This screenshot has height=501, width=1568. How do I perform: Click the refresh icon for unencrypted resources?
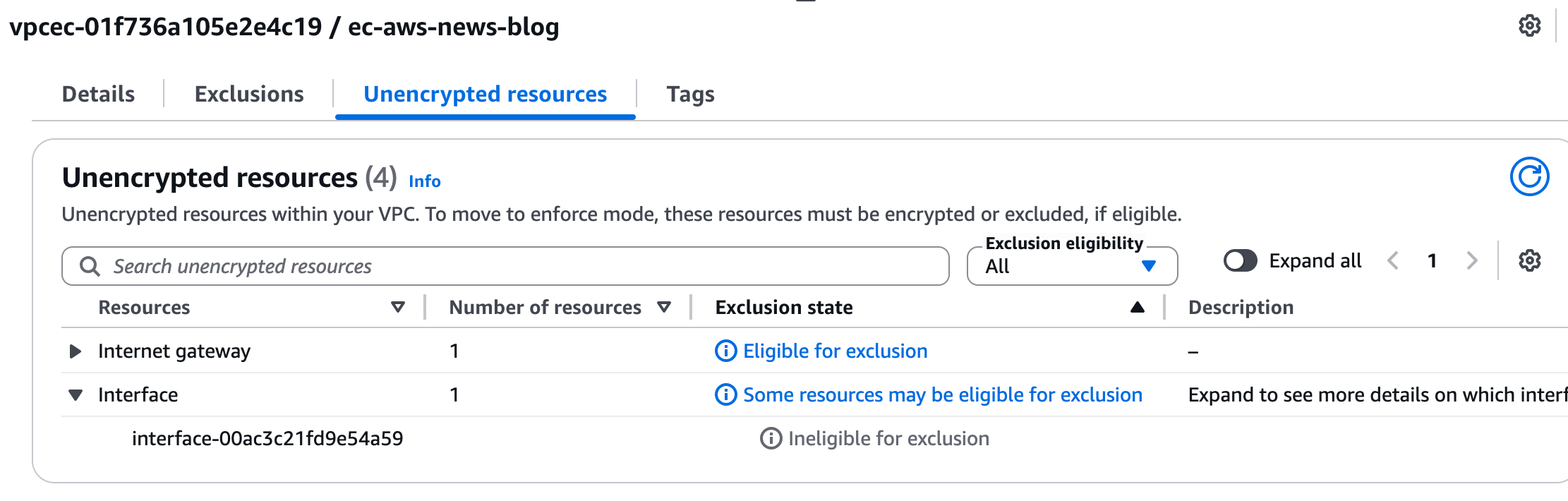tap(1529, 176)
